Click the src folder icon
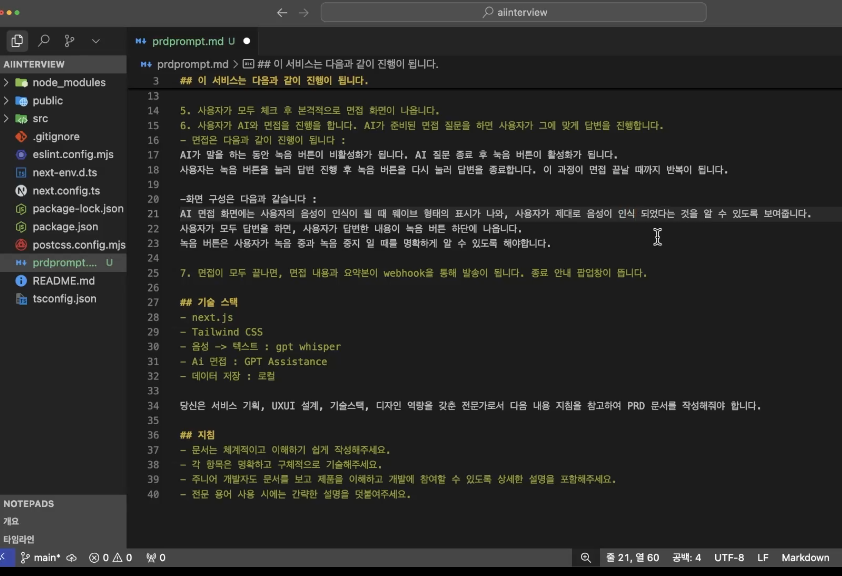Viewport: 842px width, 576px height. click(21, 118)
